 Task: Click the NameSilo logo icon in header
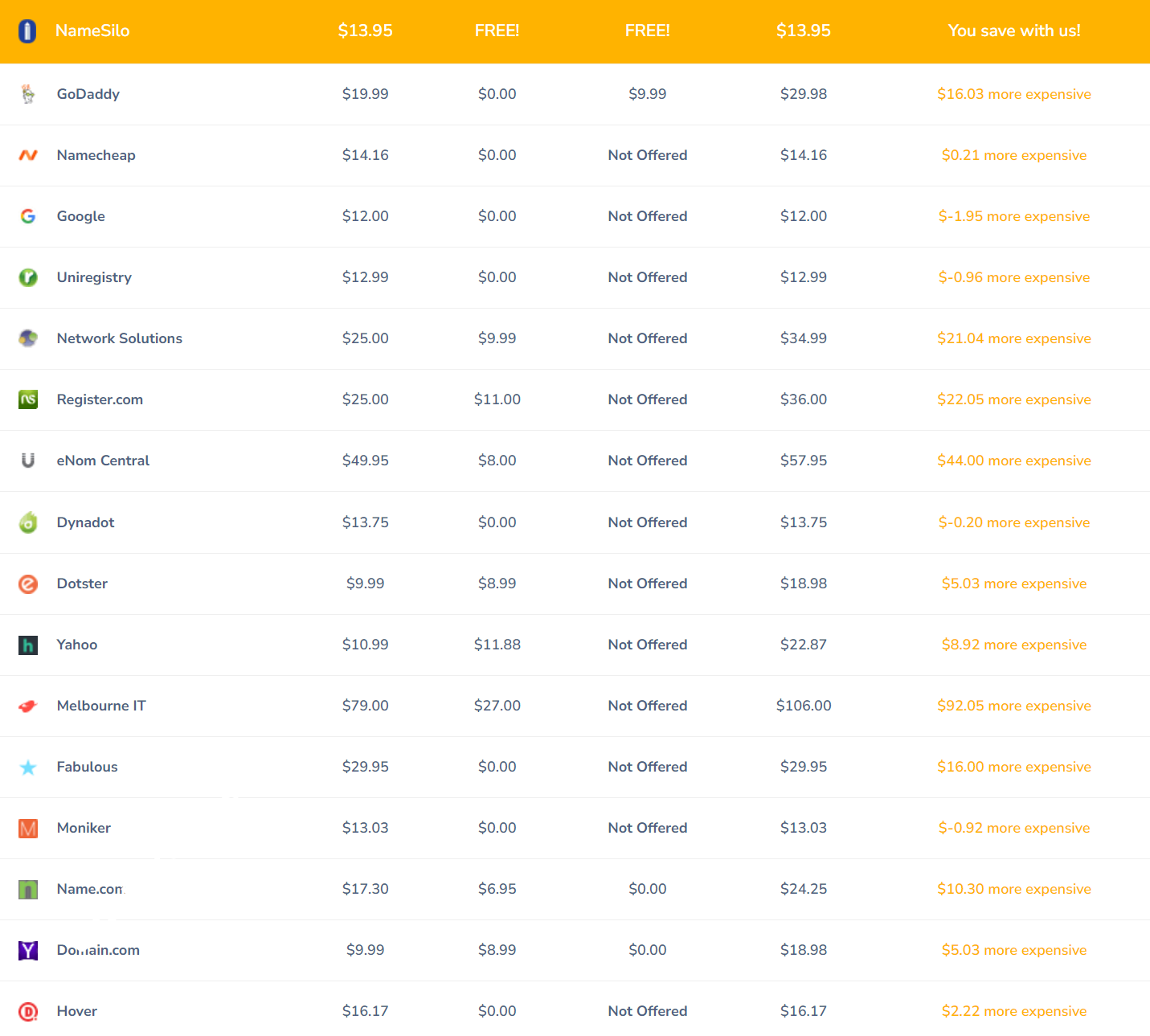pos(27,31)
